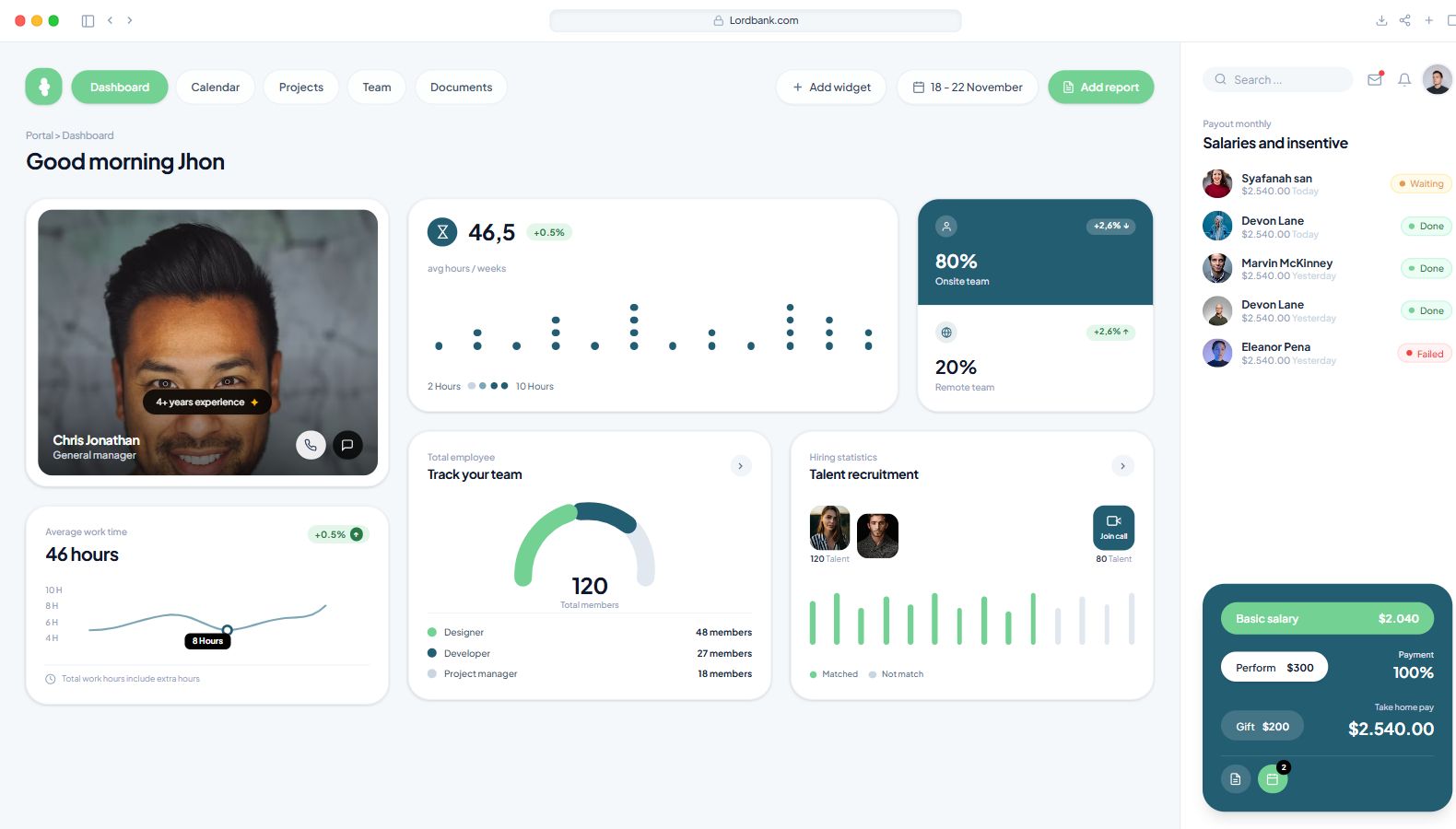The width and height of the screenshot is (1456, 829).
Task: Select the male talent photo thumbnail
Action: point(877,536)
